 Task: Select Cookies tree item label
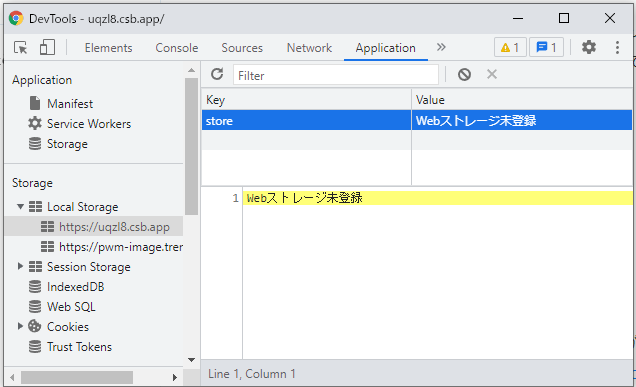point(68,327)
